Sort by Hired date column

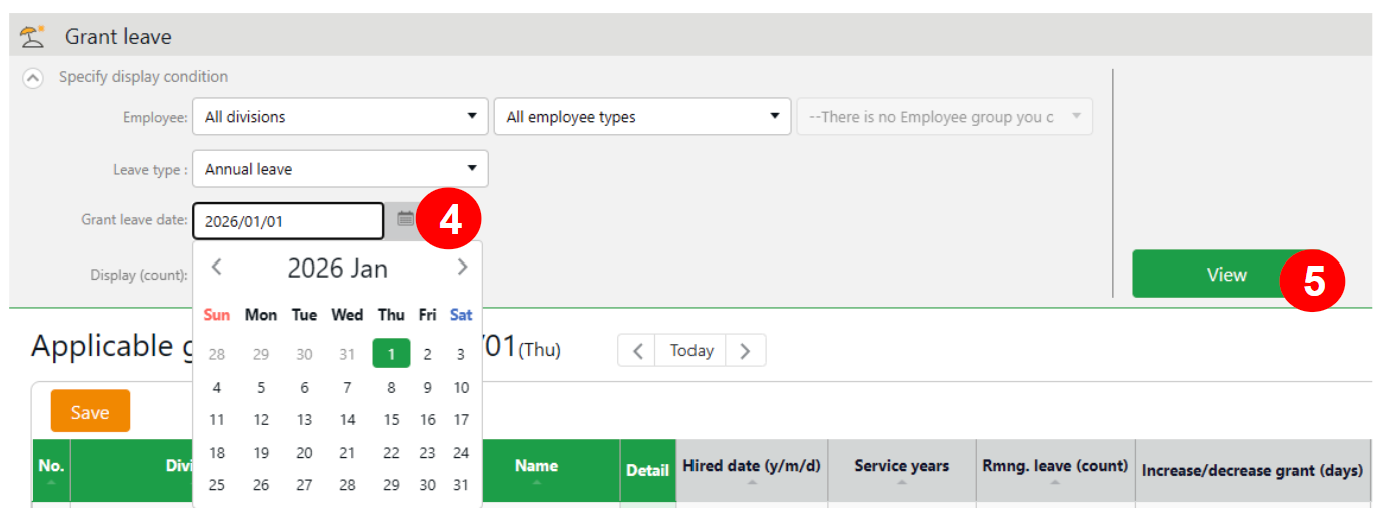coord(751,470)
